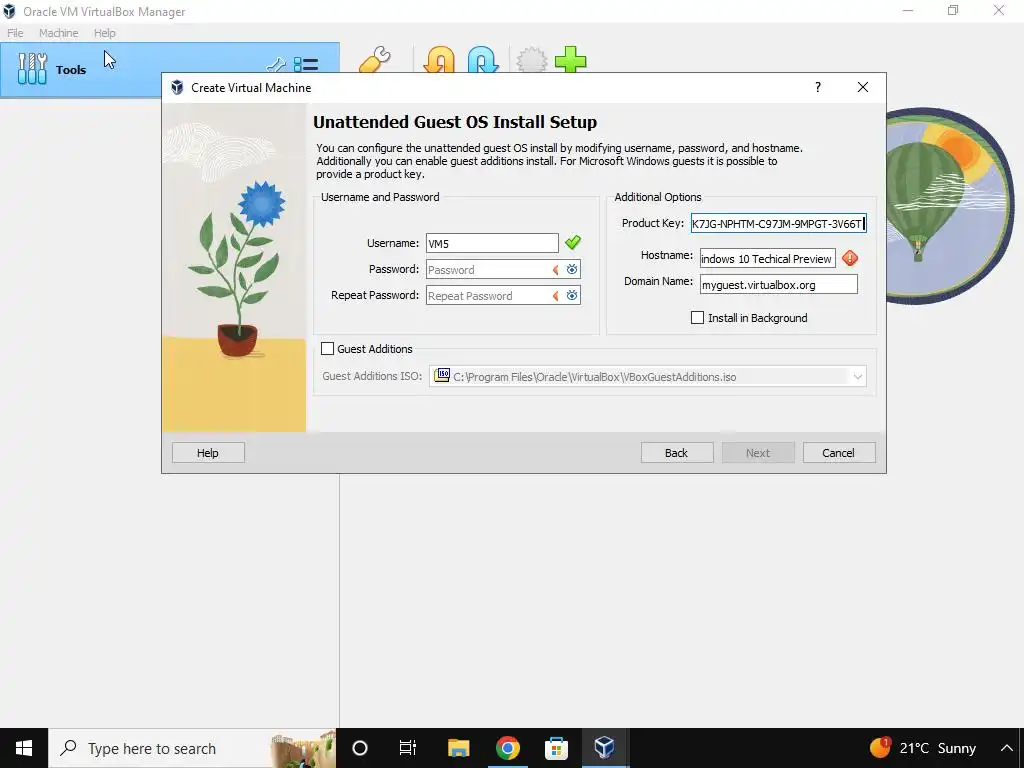Open the Windows Start menu
The image size is (1024, 768).
click(x=24, y=748)
